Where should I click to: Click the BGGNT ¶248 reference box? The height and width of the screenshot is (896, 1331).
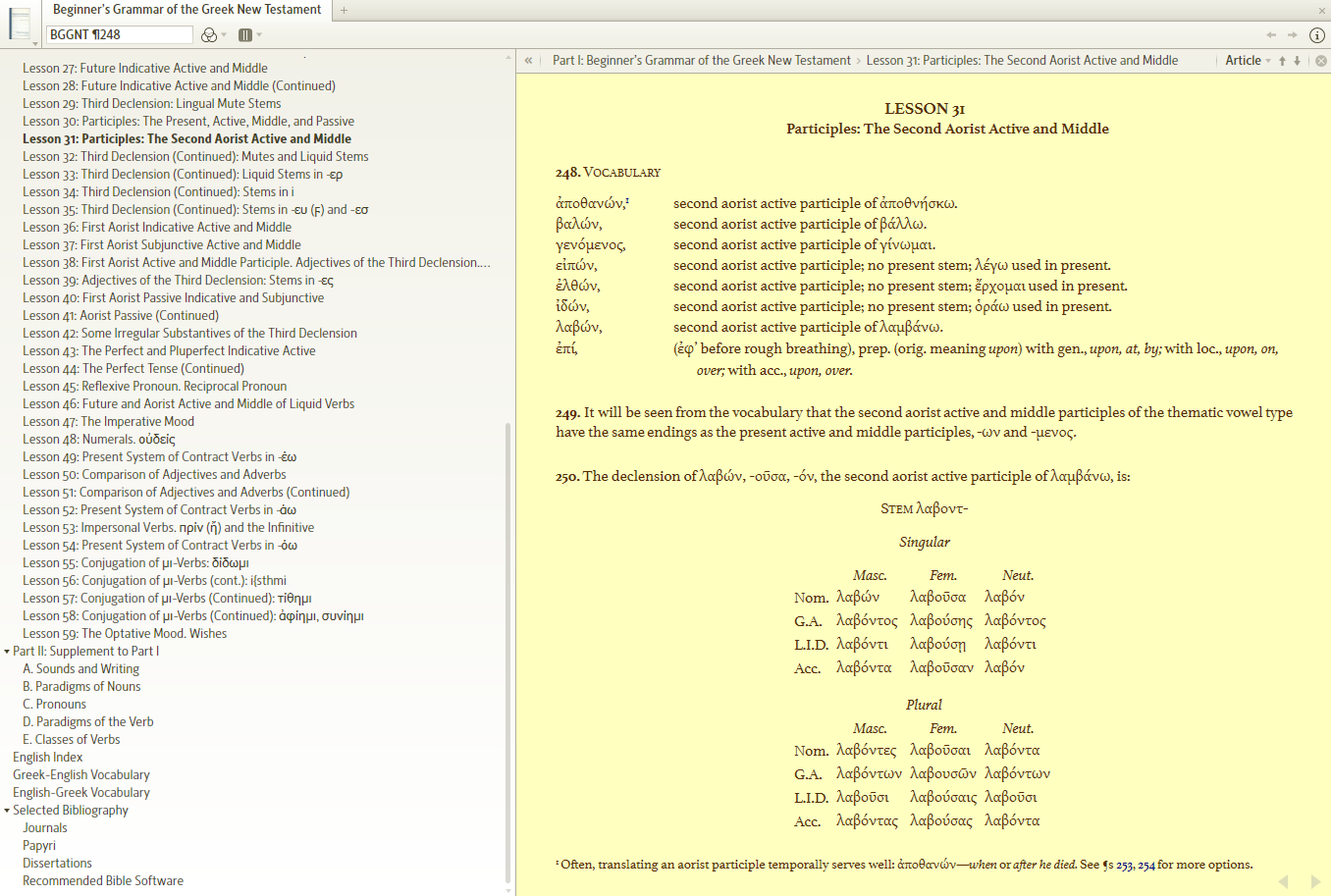coord(119,35)
